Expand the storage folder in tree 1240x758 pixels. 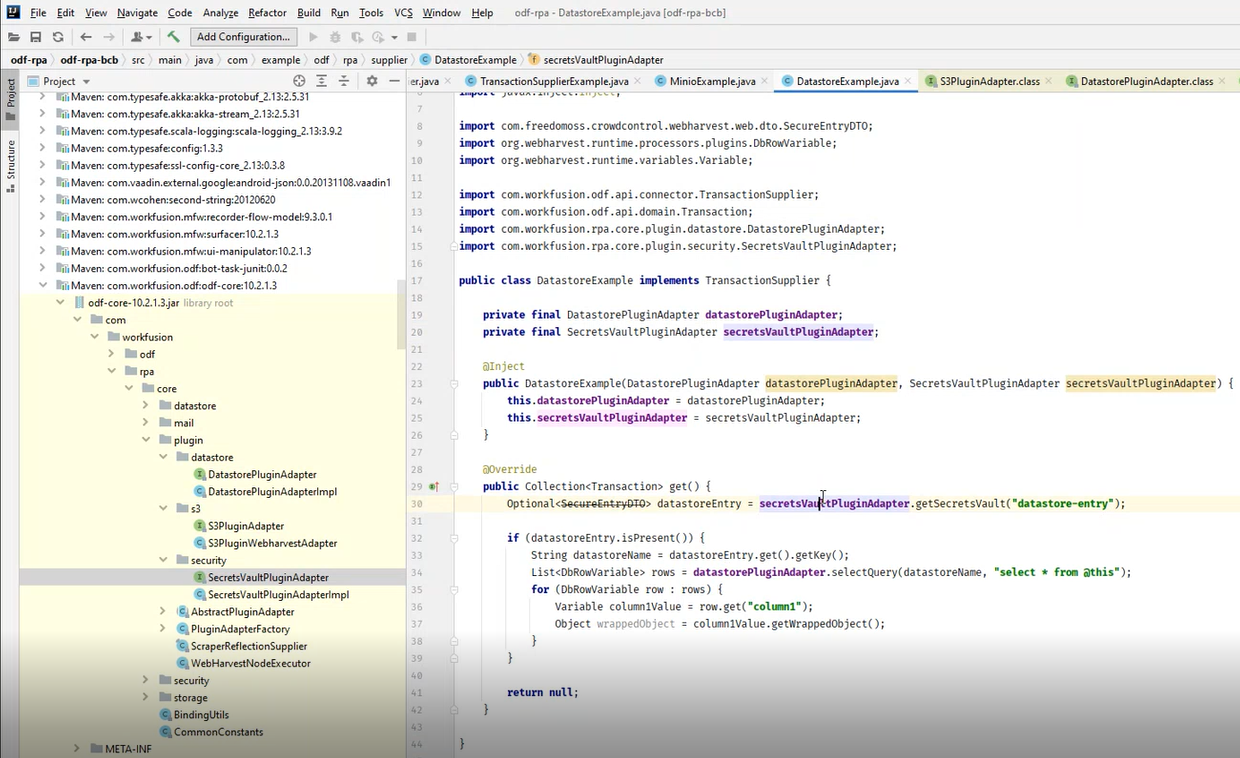coord(146,697)
